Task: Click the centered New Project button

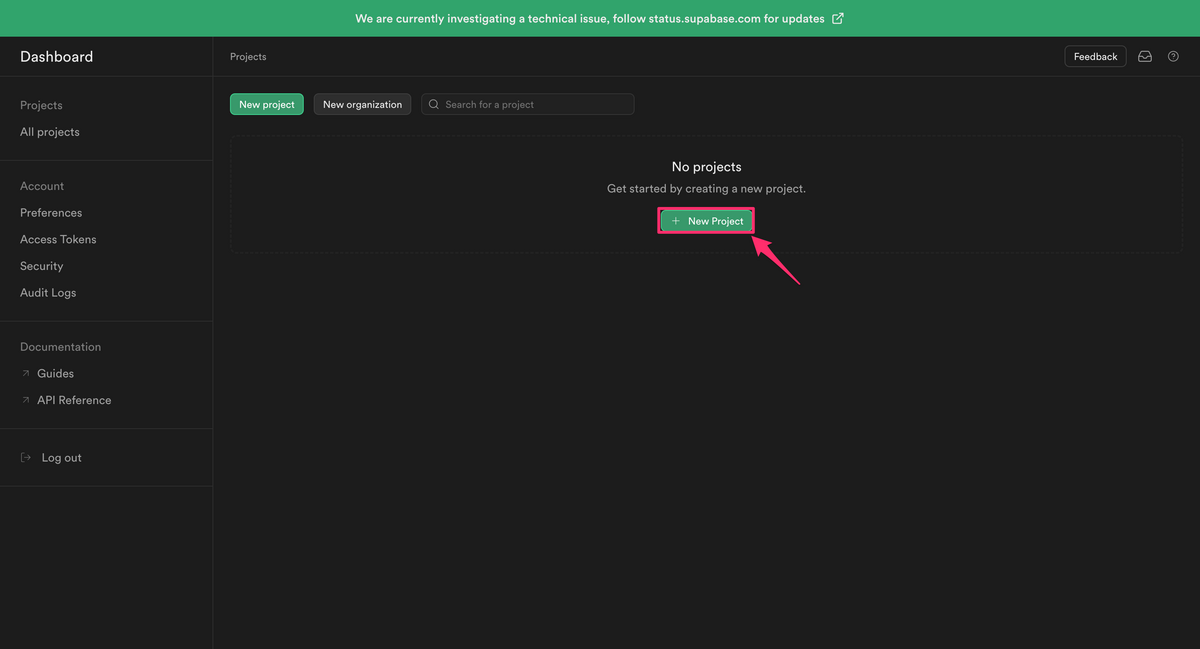Action: [x=706, y=221]
